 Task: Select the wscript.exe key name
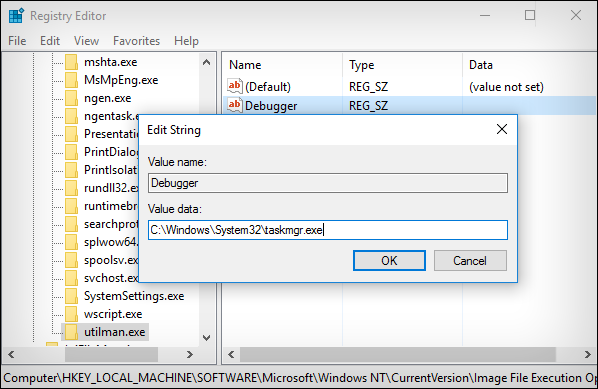pyautogui.click(x=113, y=314)
